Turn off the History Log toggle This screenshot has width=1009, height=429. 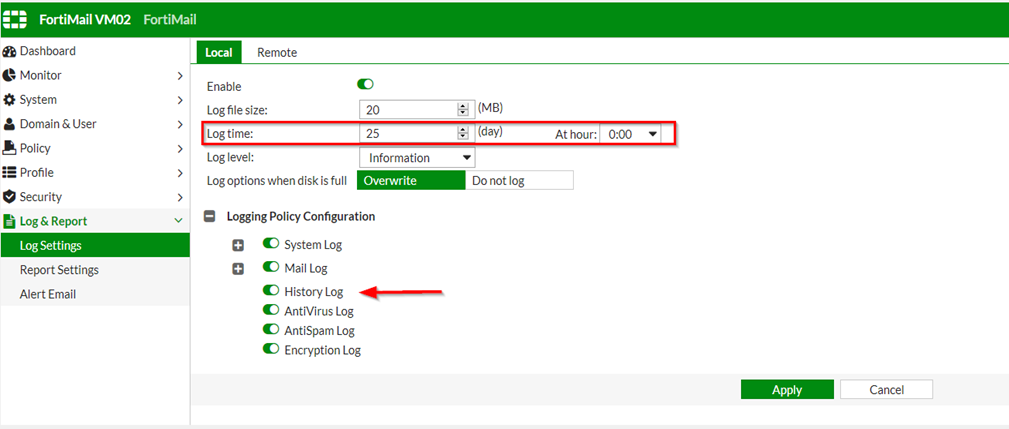[x=270, y=291]
